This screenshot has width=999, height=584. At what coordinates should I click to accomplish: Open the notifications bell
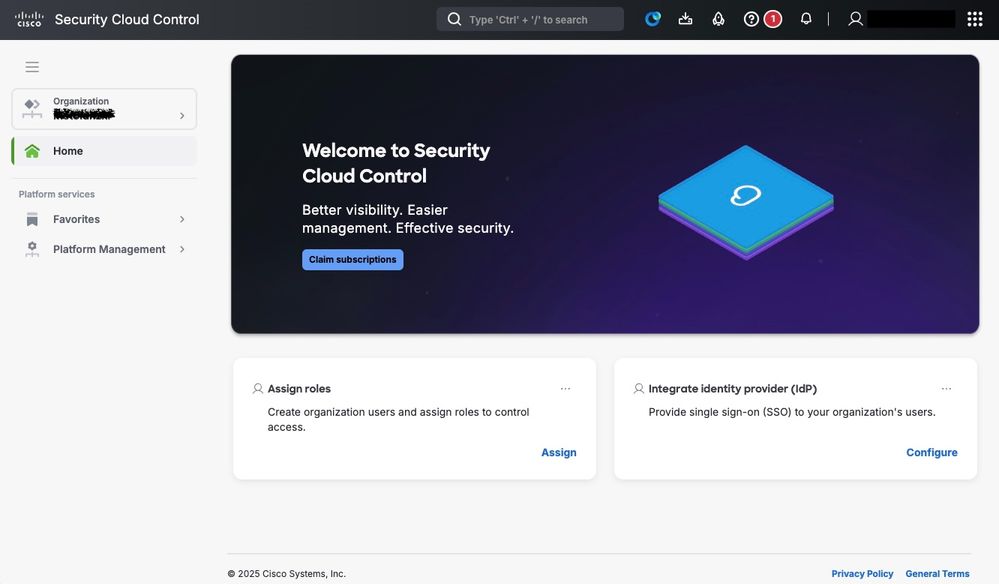pos(806,19)
